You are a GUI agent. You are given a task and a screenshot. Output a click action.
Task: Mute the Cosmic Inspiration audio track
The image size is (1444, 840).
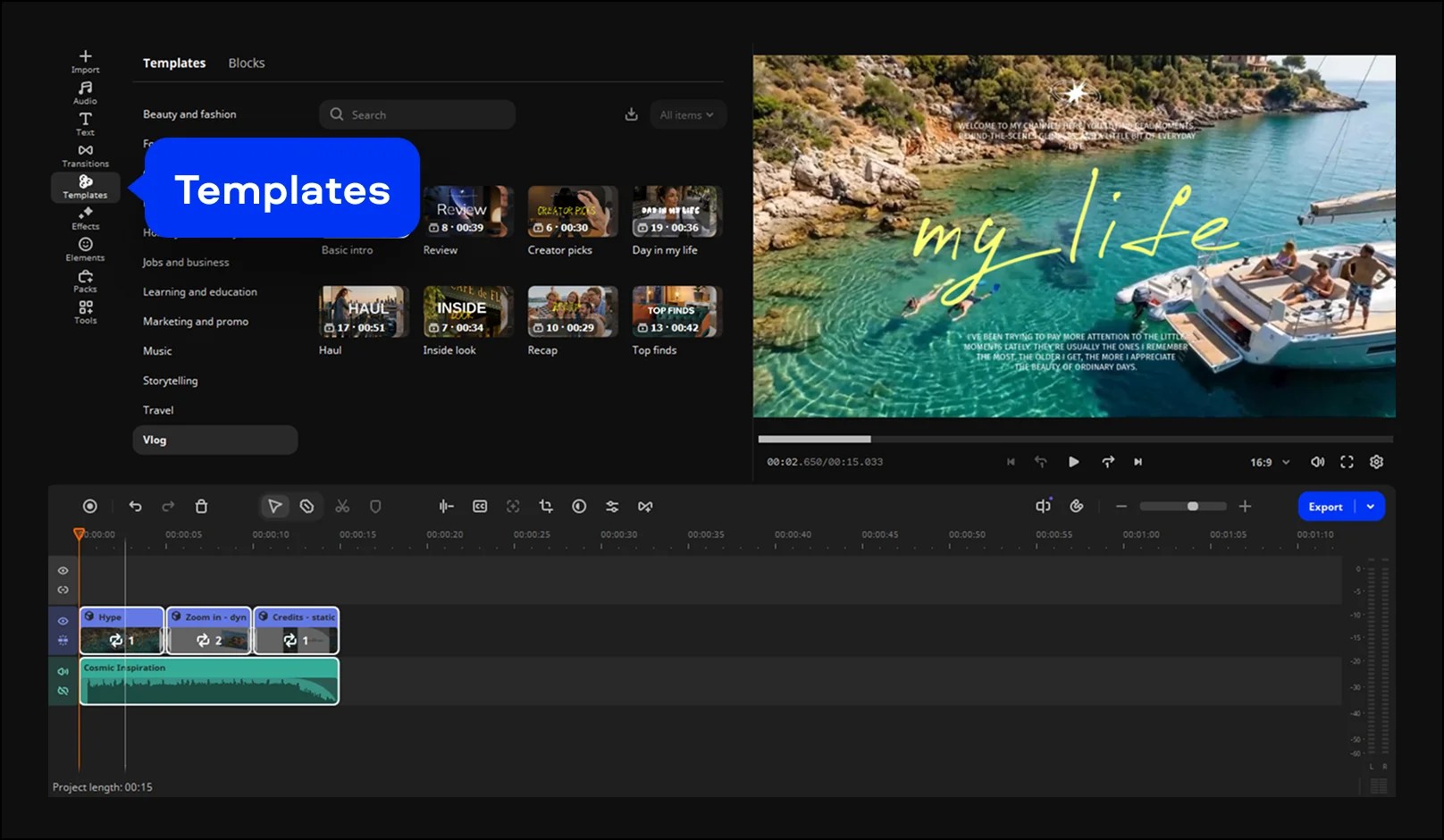[63, 671]
